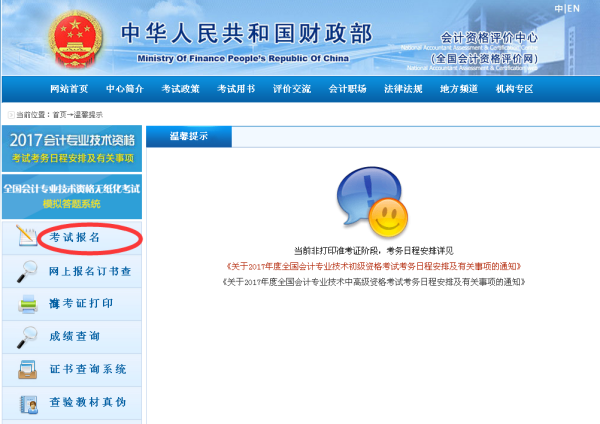Click the inbox icon beside 证书查询系统
Screen dimensions: 600x424
pyautogui.click(x=28, y=370)
